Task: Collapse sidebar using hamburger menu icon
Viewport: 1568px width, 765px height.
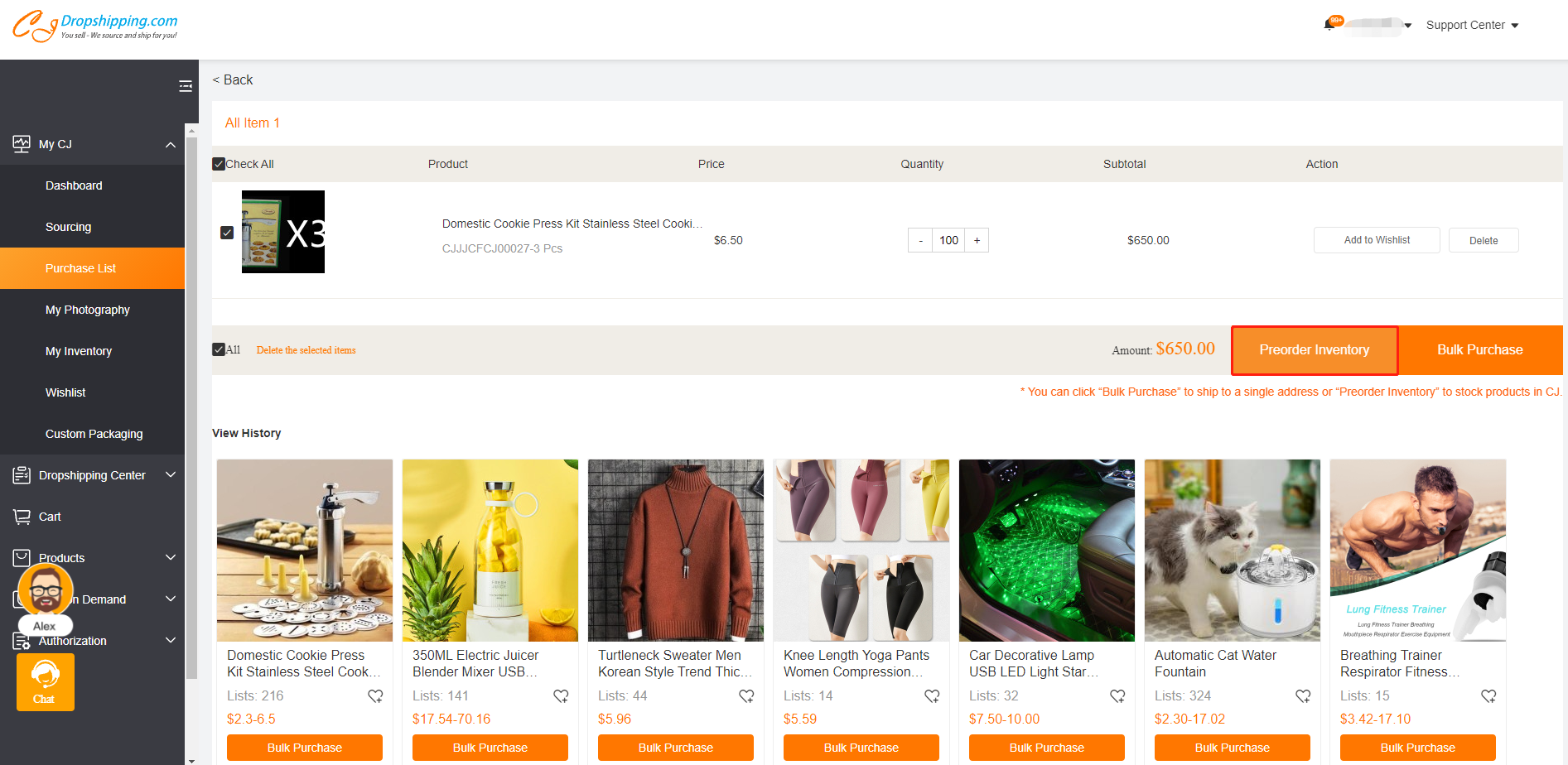Action: pos(186,86)
